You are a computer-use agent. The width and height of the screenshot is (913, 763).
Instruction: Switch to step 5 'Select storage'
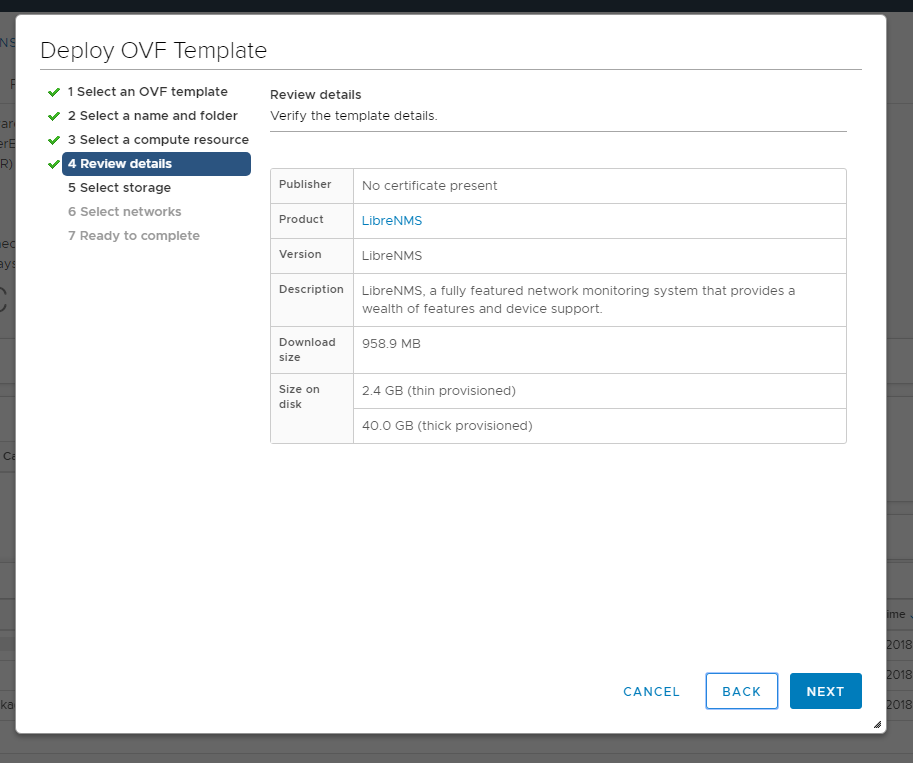[119, 188]
